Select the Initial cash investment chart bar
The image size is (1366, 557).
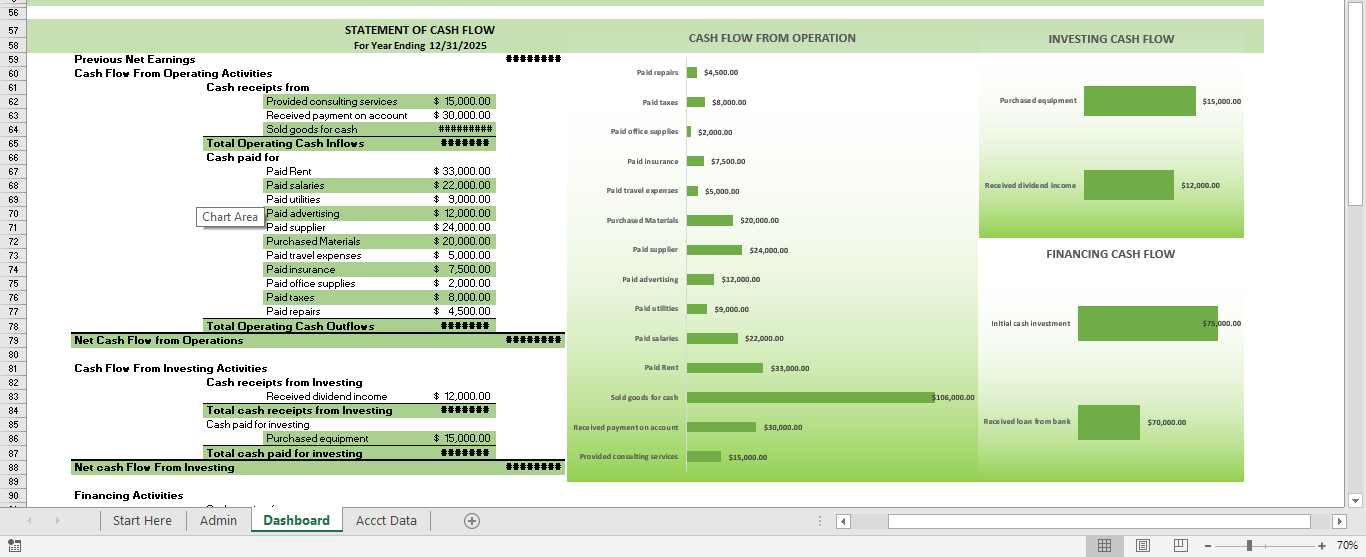coord(1148,323)
